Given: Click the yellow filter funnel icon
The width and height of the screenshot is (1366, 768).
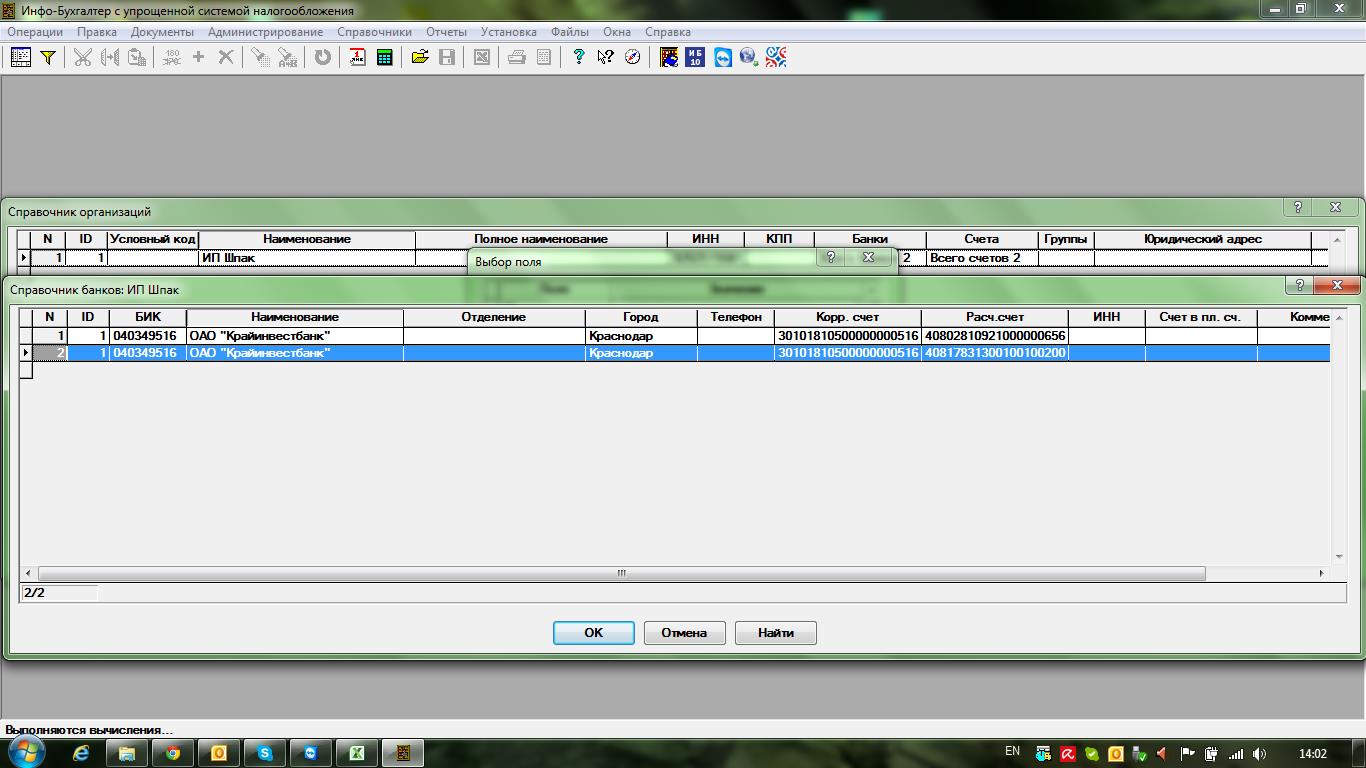Looking at the screenshot, I should [47, 57].
